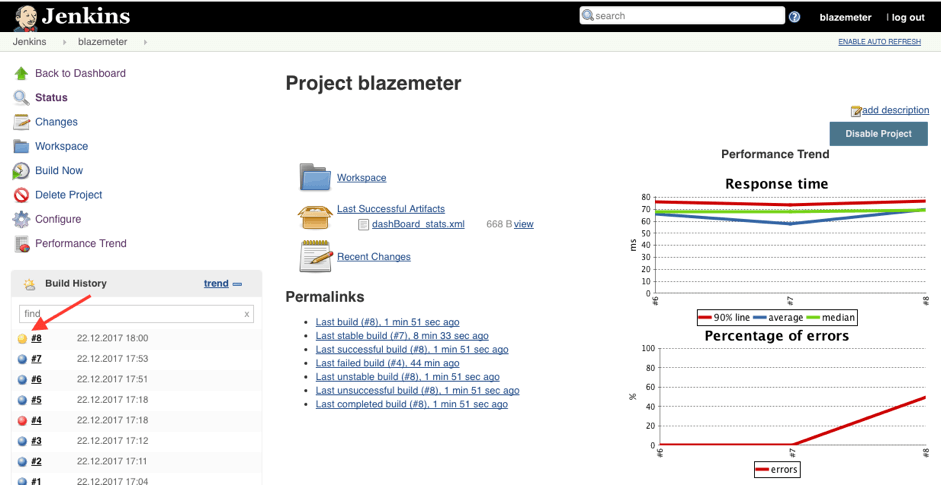The width and height of the screenshot is (941, 485).
Task: Open the Last build (#8) permalink
Action: click(388, 322)
